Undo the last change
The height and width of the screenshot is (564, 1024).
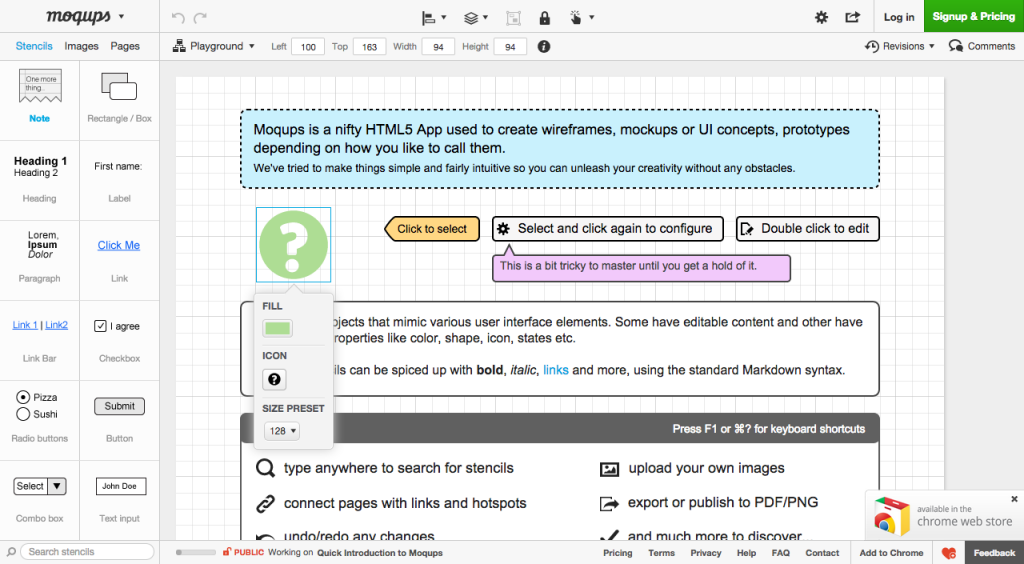click(x=178, y=18)
